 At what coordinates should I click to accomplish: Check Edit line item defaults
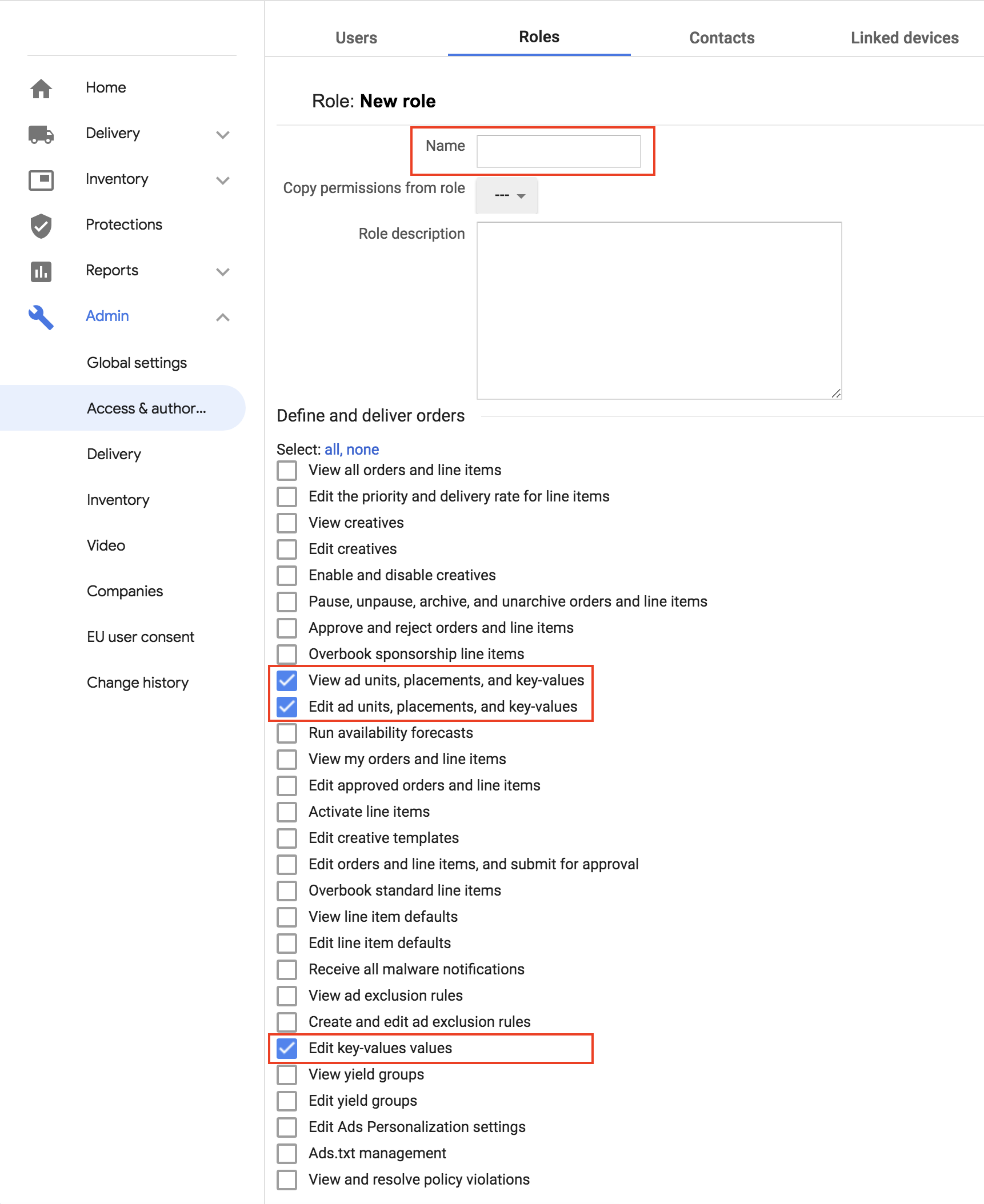[287, 944]
